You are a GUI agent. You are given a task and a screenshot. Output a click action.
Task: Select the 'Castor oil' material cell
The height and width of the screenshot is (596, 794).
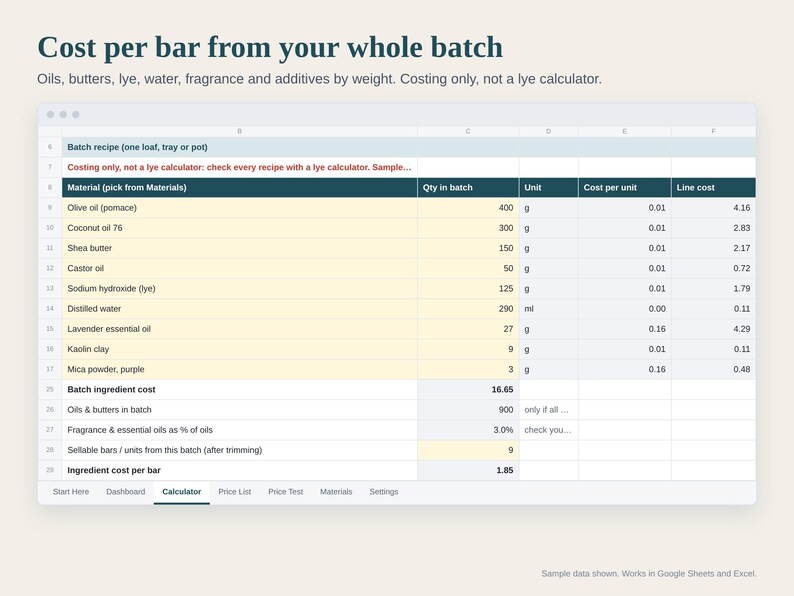click(x=240, y=268)
